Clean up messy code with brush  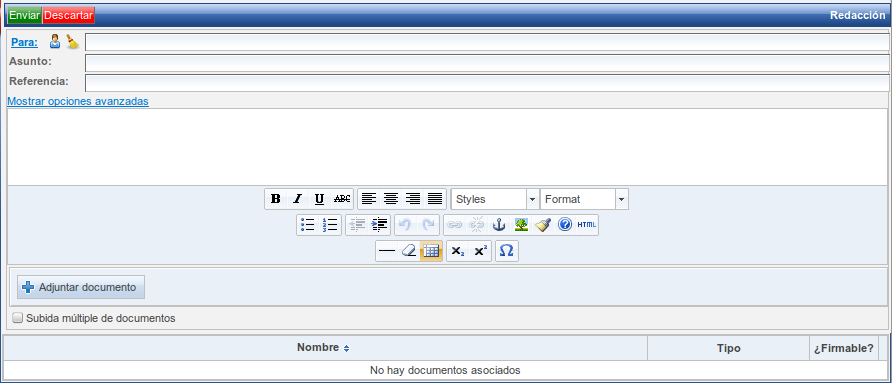click(x=543, y=225)
